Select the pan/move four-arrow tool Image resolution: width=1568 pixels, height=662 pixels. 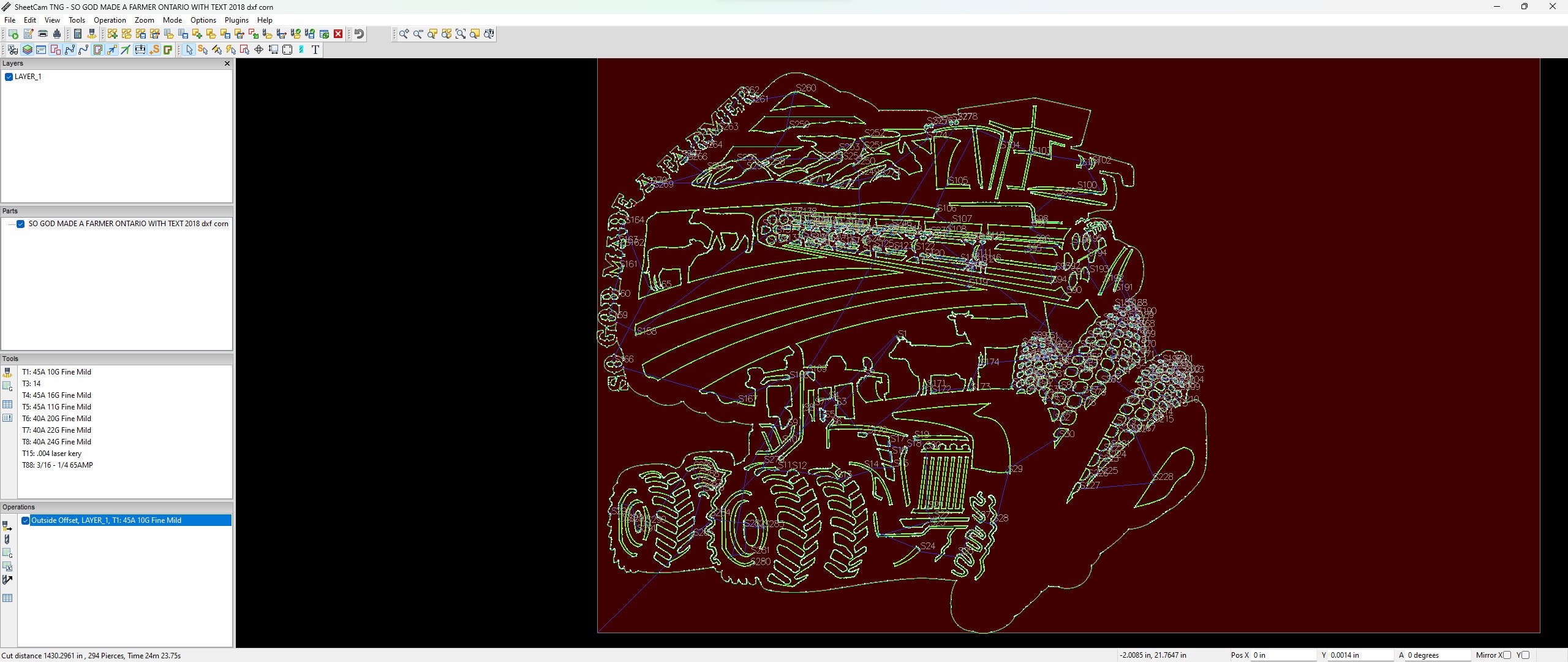click(x=258, y=50)
